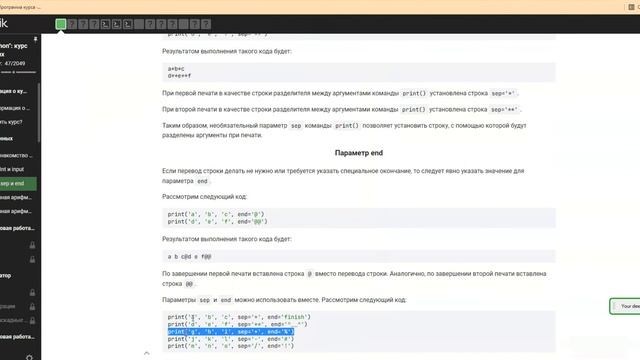
Task: Open step 7 code-task square
Action: (128, 24)
